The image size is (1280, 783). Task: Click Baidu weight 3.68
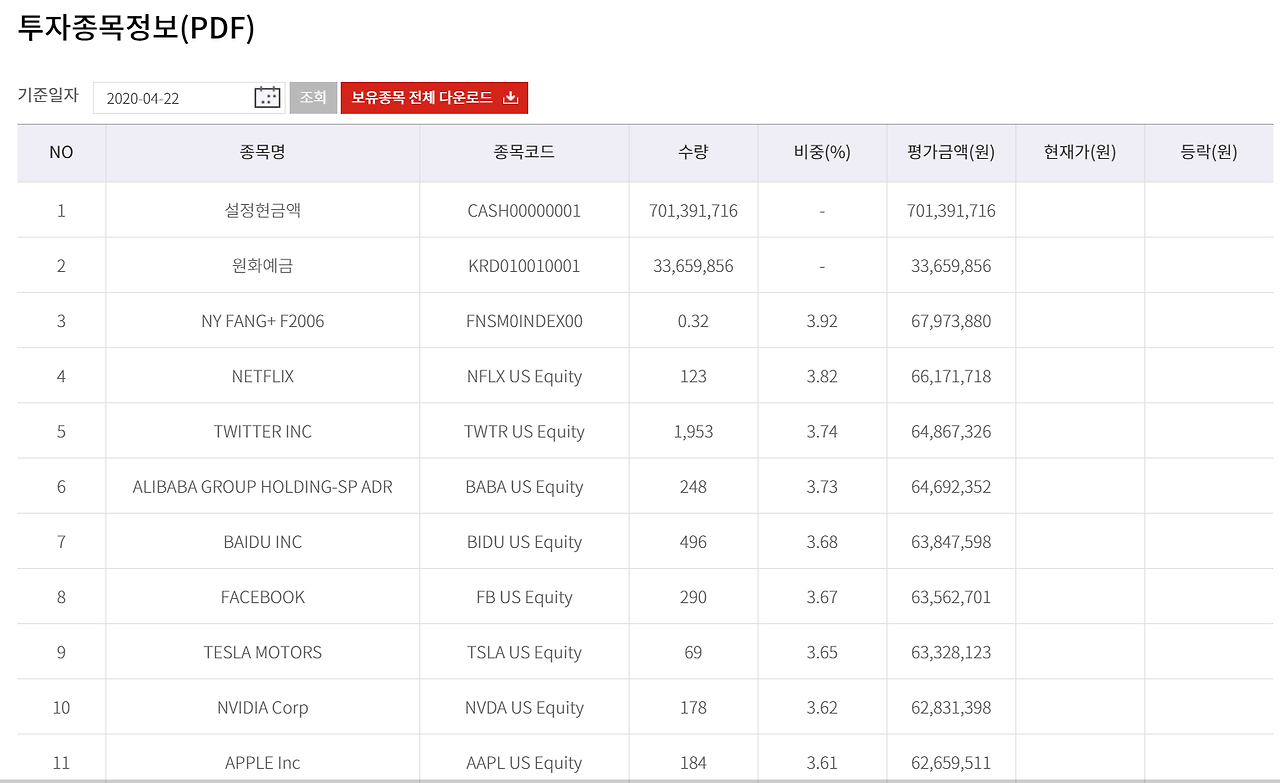(x=822, y=542)
